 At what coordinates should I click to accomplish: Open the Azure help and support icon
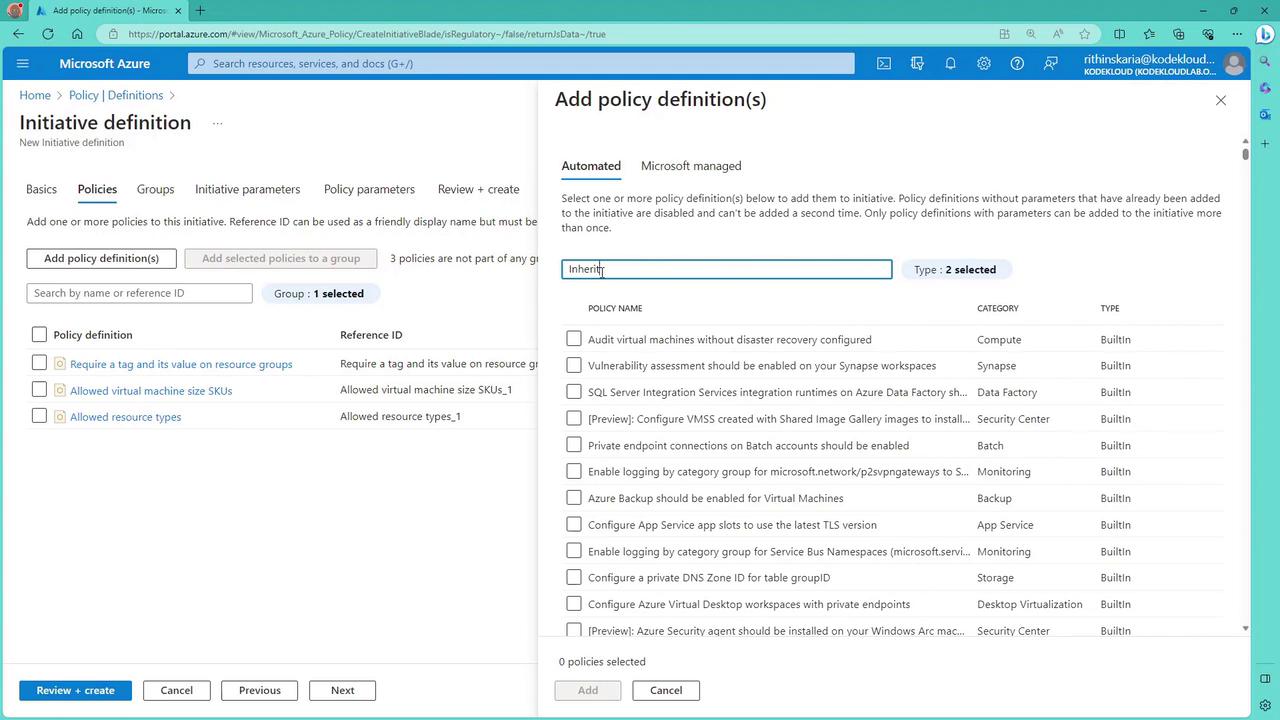coord(1017,63)
